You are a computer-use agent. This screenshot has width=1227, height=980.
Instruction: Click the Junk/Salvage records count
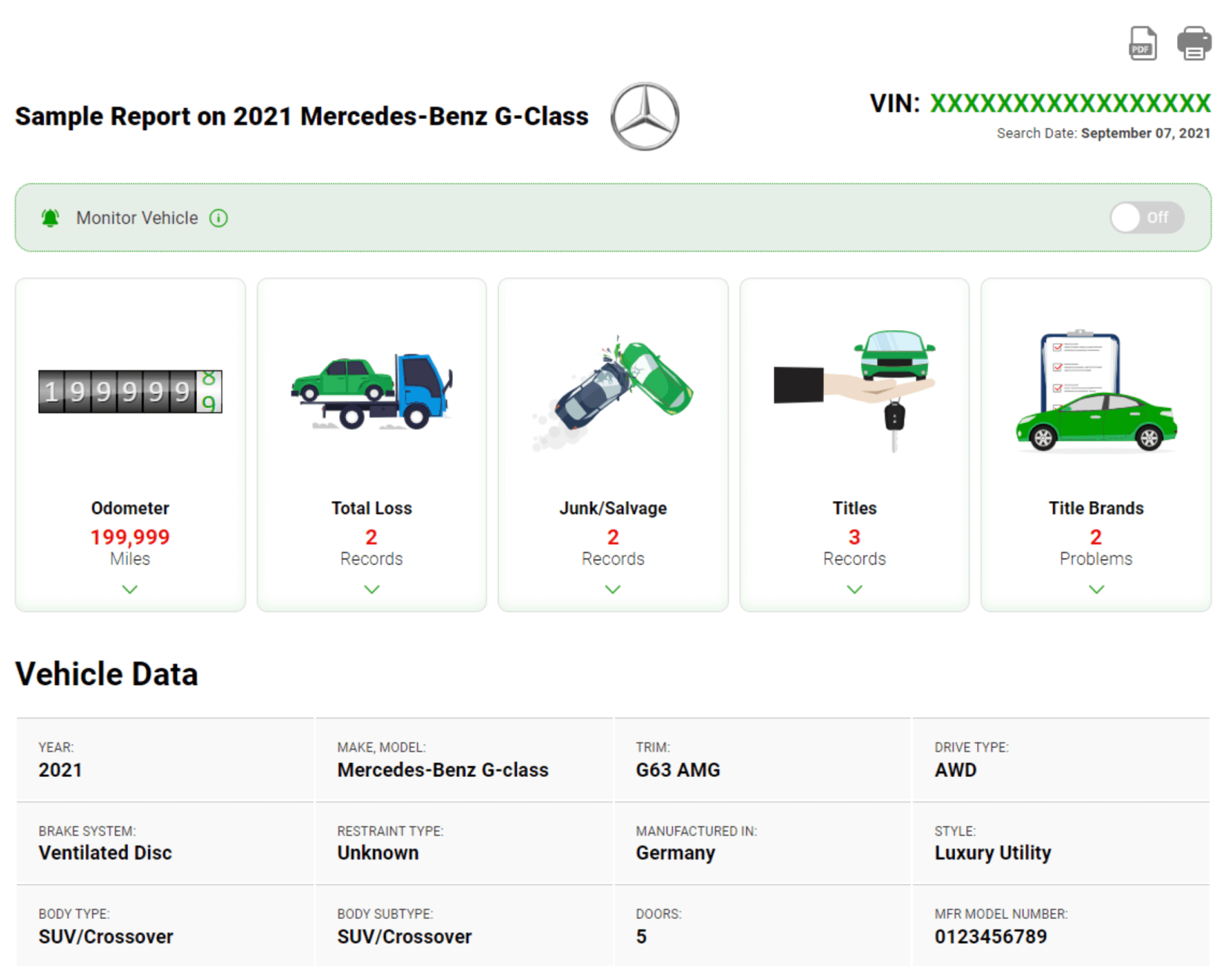613,537
